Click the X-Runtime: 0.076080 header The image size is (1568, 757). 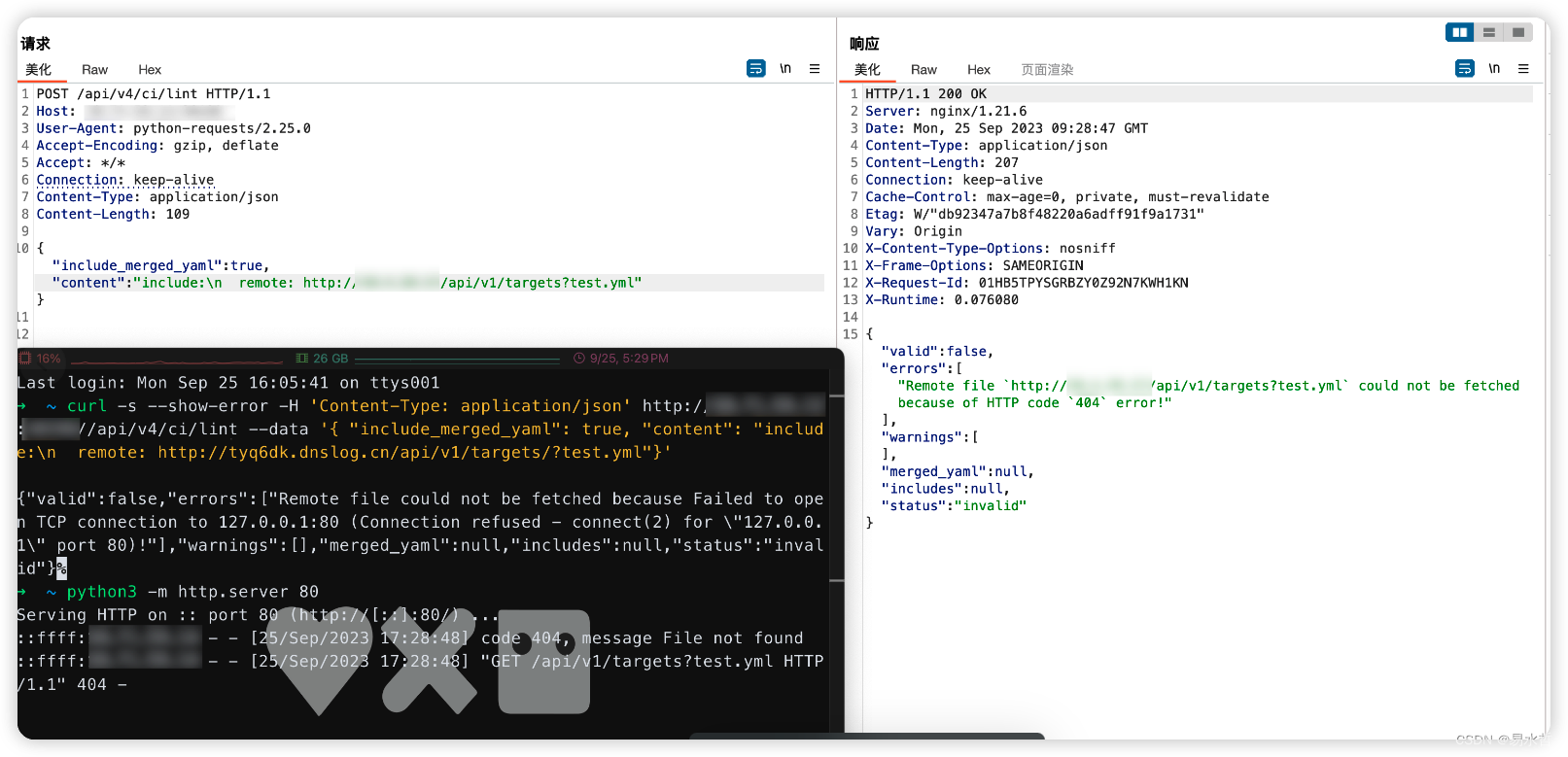pyautogui.click(x=942, y=300)
